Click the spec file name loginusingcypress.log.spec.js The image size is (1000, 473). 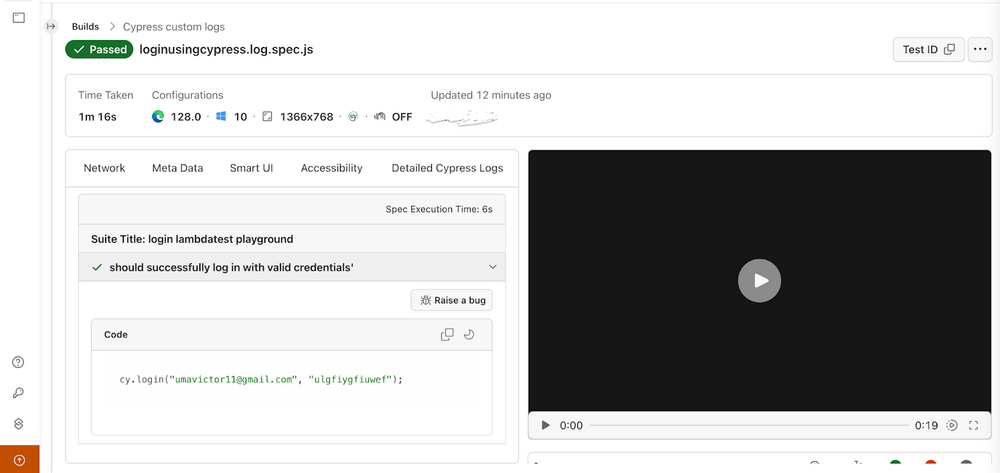(x=226, y=50)
